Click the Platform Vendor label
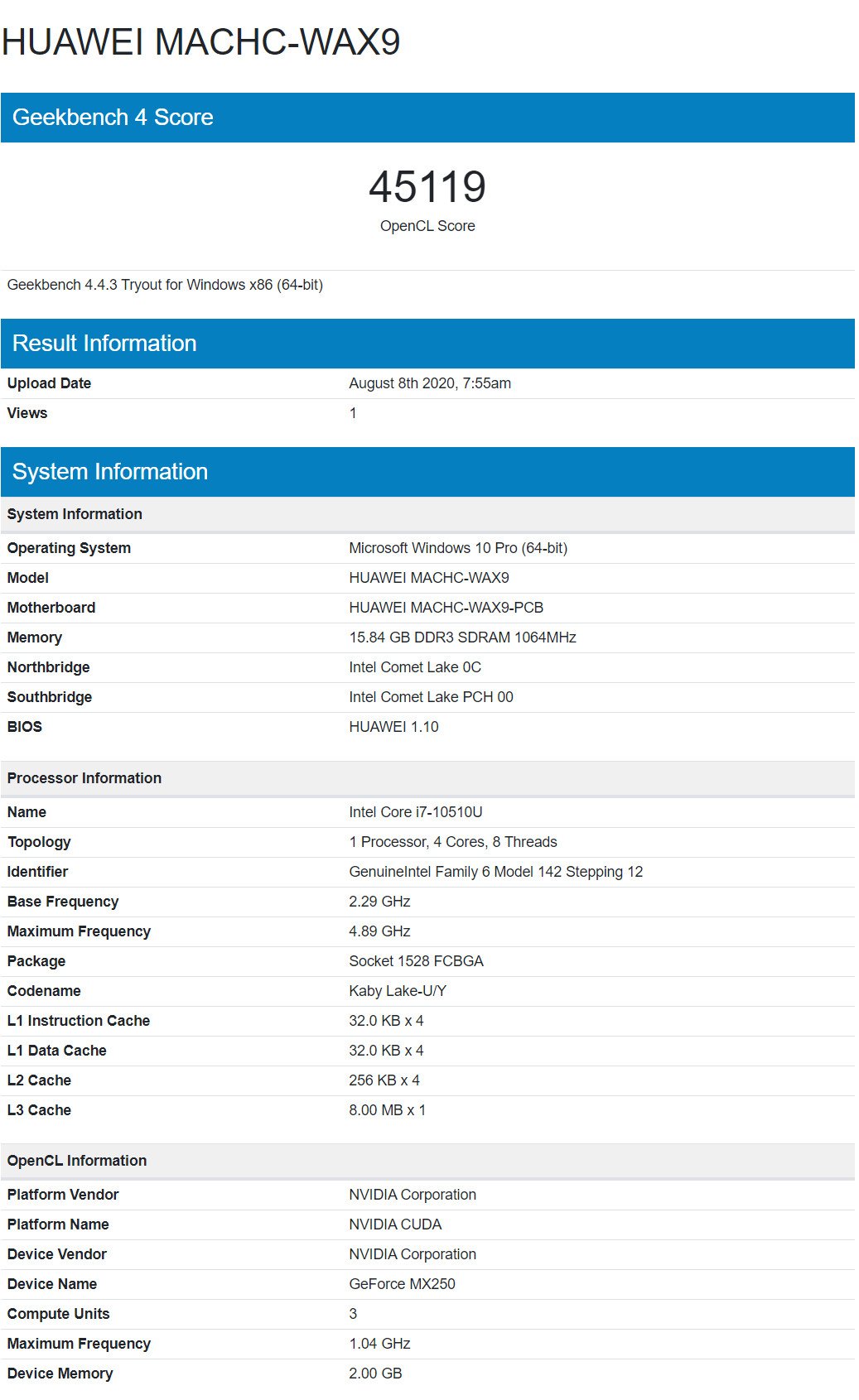Image resolution: width=859 pixels, height=1400 pixels. tap(63, 1195)
